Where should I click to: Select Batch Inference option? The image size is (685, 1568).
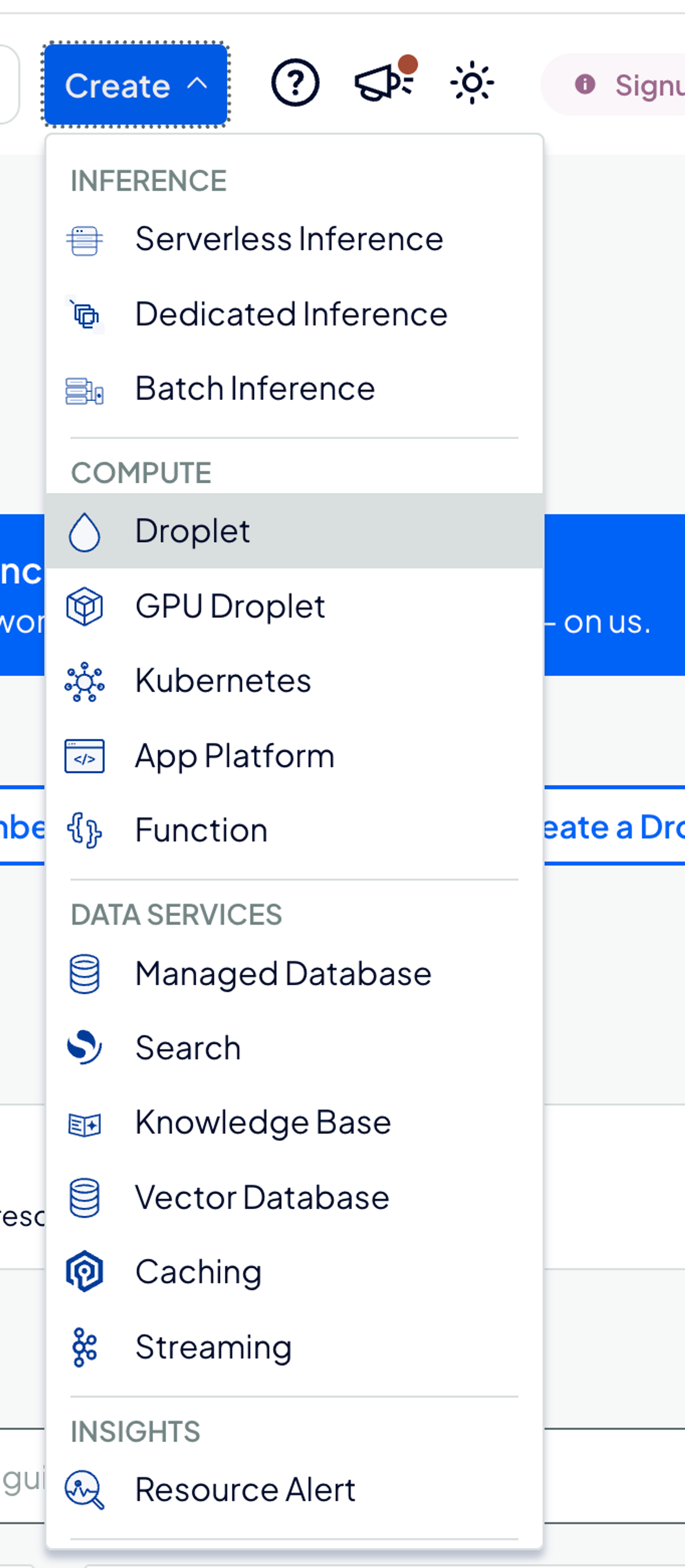click(294, 388)
